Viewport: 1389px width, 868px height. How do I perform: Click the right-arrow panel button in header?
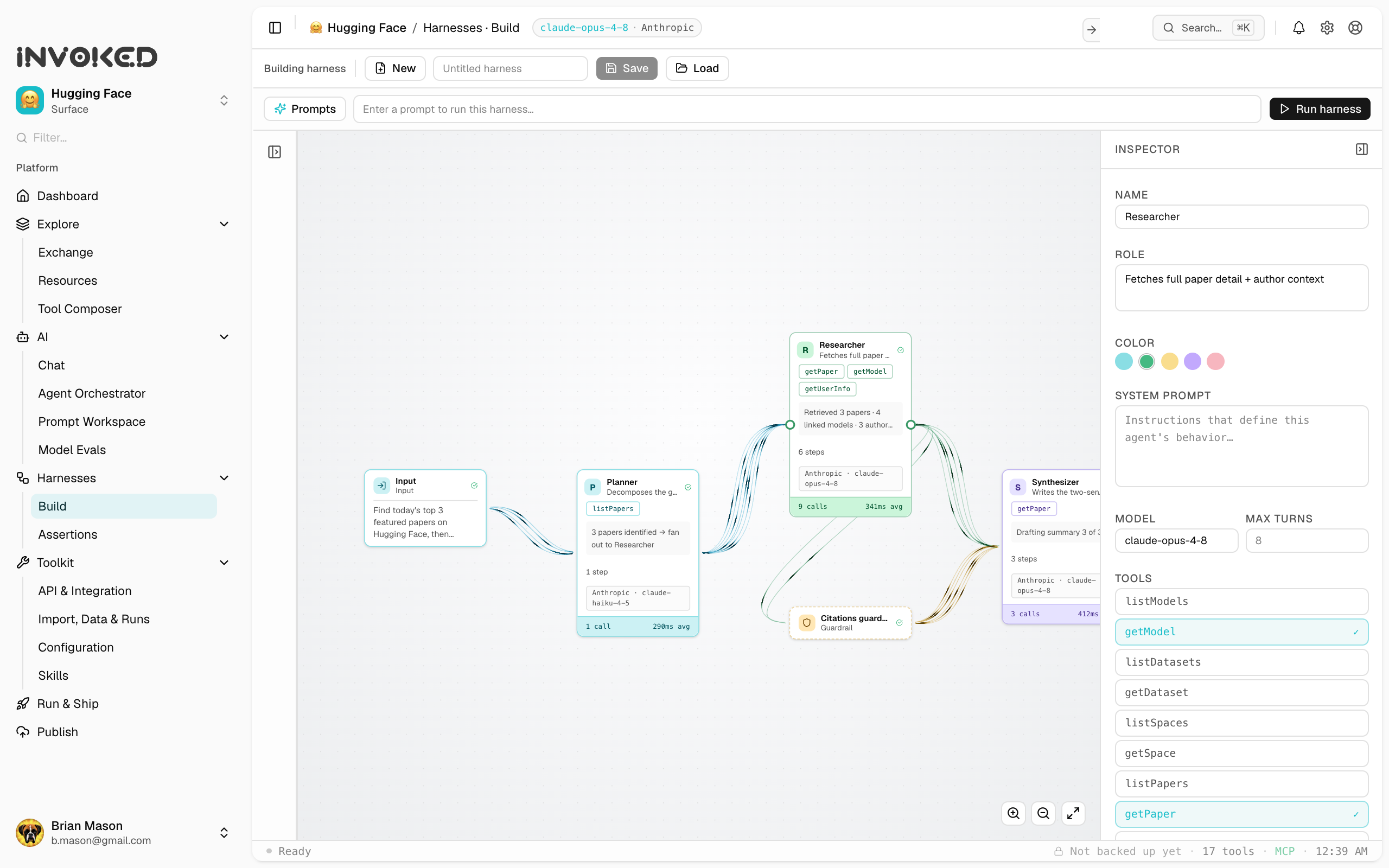(1091, 29)
